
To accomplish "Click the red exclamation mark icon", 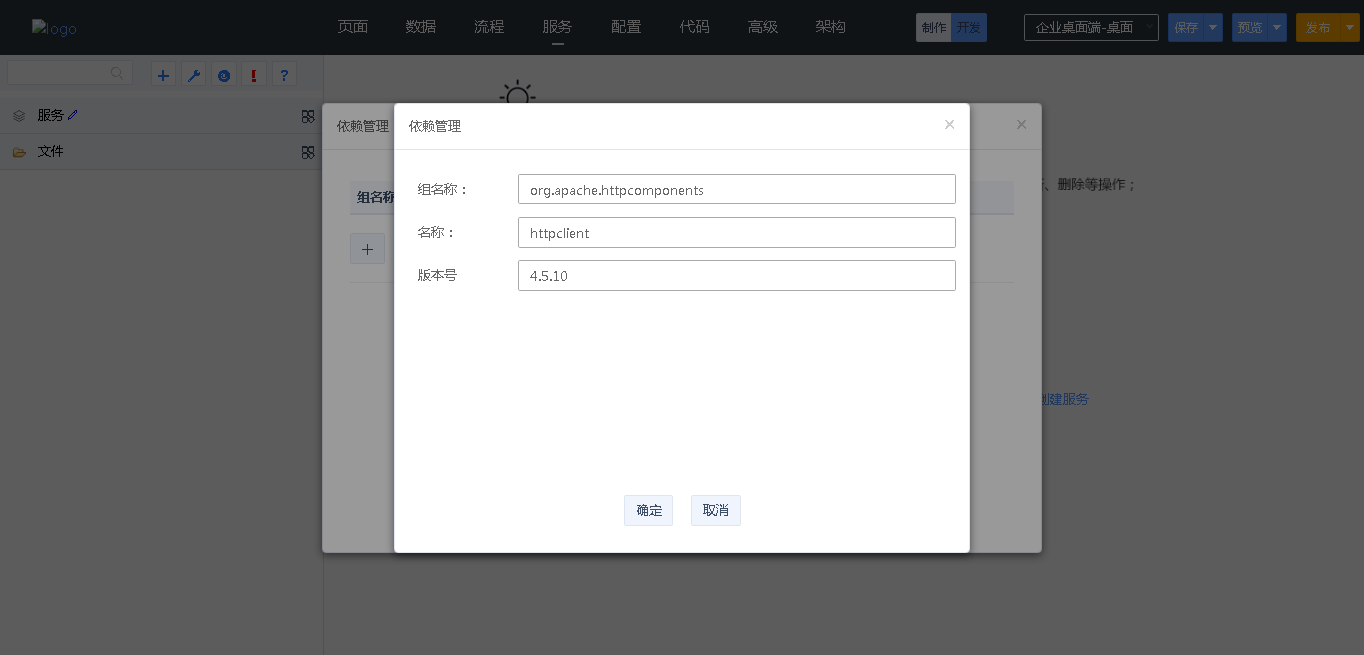I will pos(254,75).
